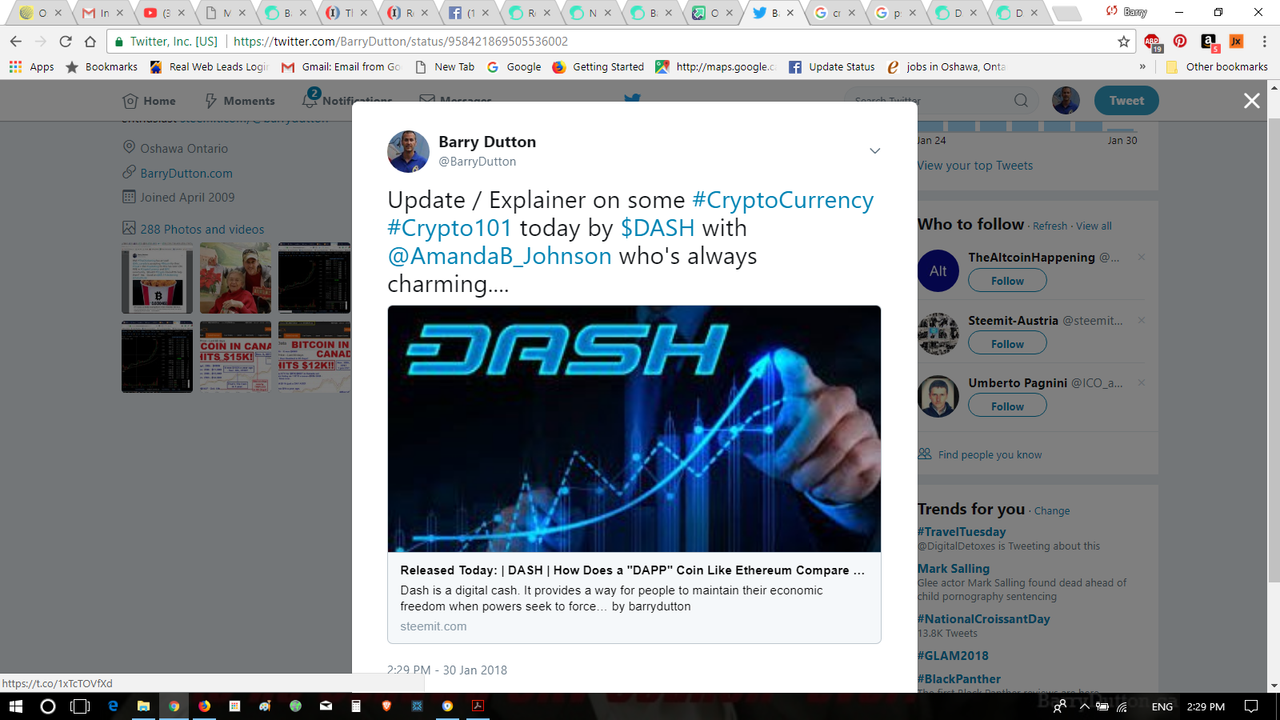Open the @AmandaB_Johnson mention link
The width and height of the screenshot is (1280, 720).
click(x=499, y=255)
